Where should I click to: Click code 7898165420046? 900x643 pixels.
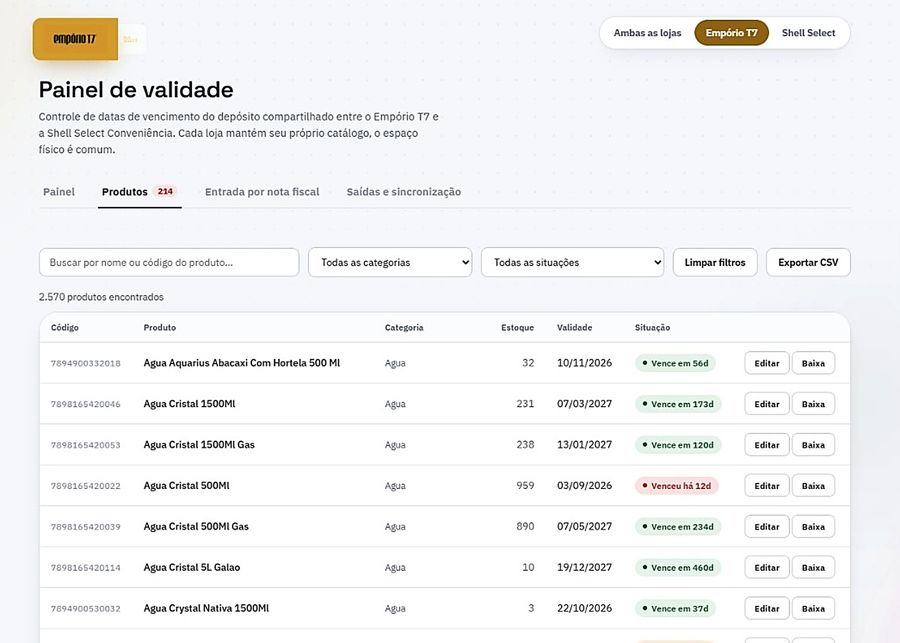tap(86, 404)
